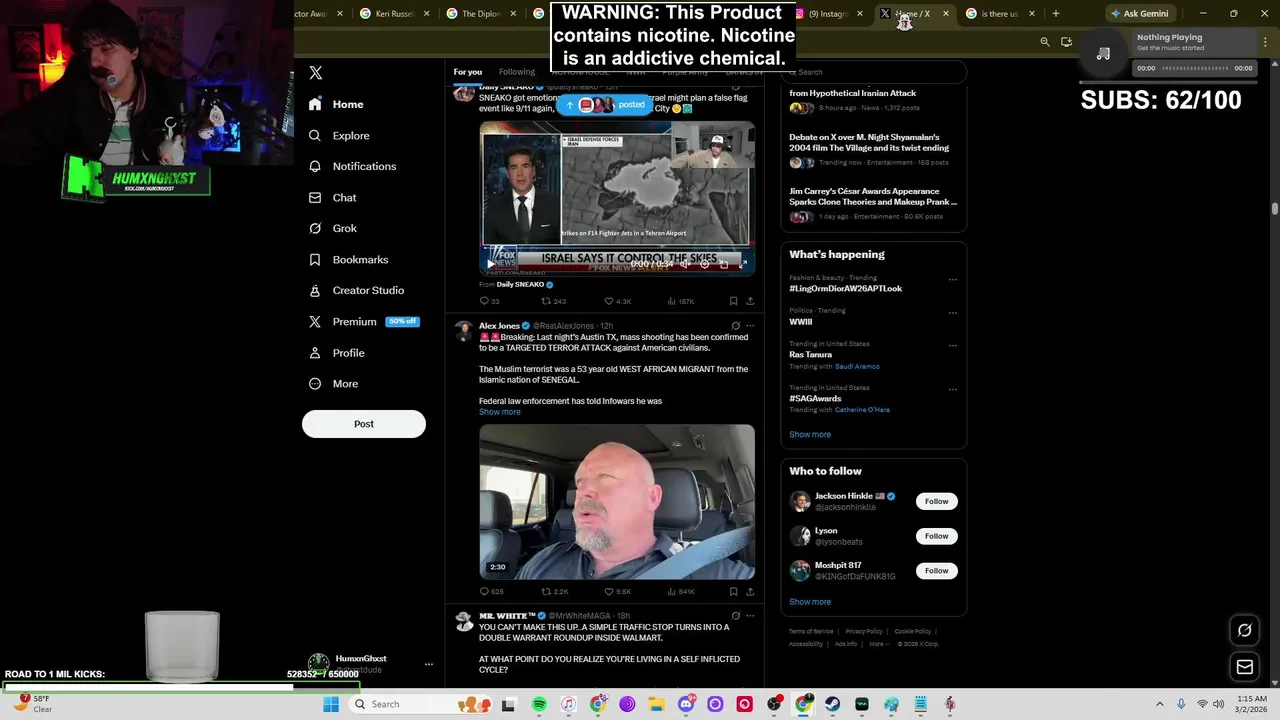Enter fullscreen on SNEAKO video
This screenshot has width=1280, height=720.
click(742, 264)
